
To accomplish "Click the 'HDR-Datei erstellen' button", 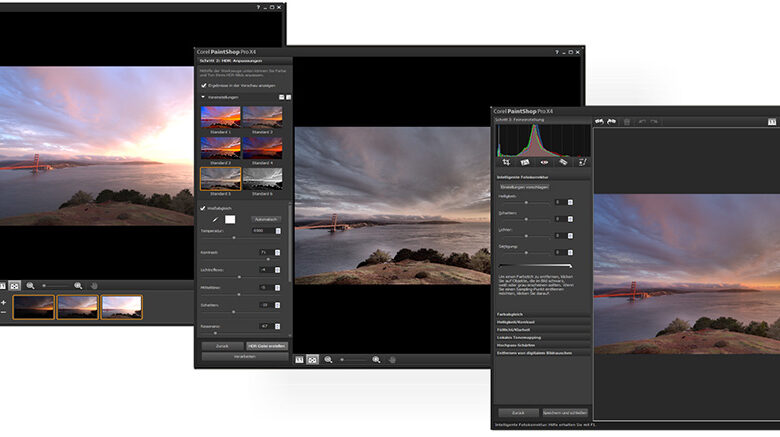I will click(x=265, y=345).
